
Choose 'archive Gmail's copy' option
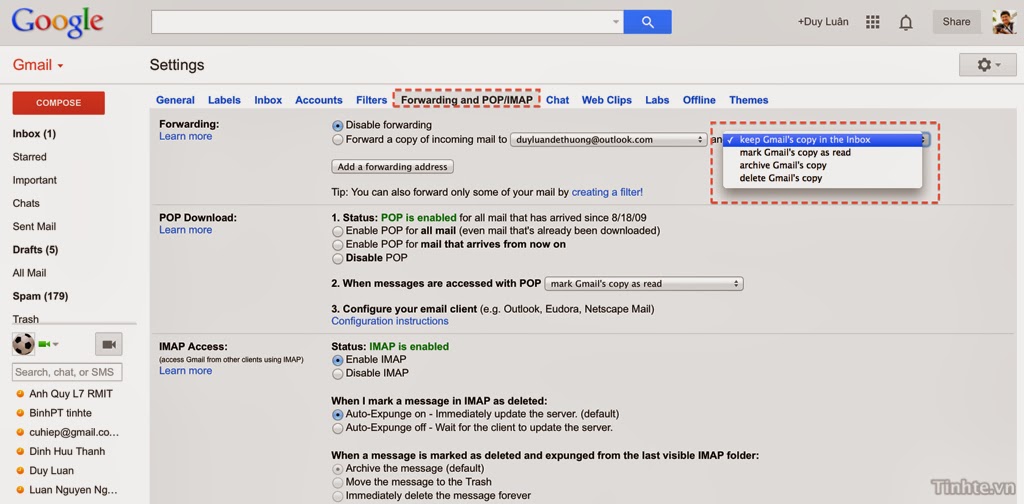click(x=822, y=165)
